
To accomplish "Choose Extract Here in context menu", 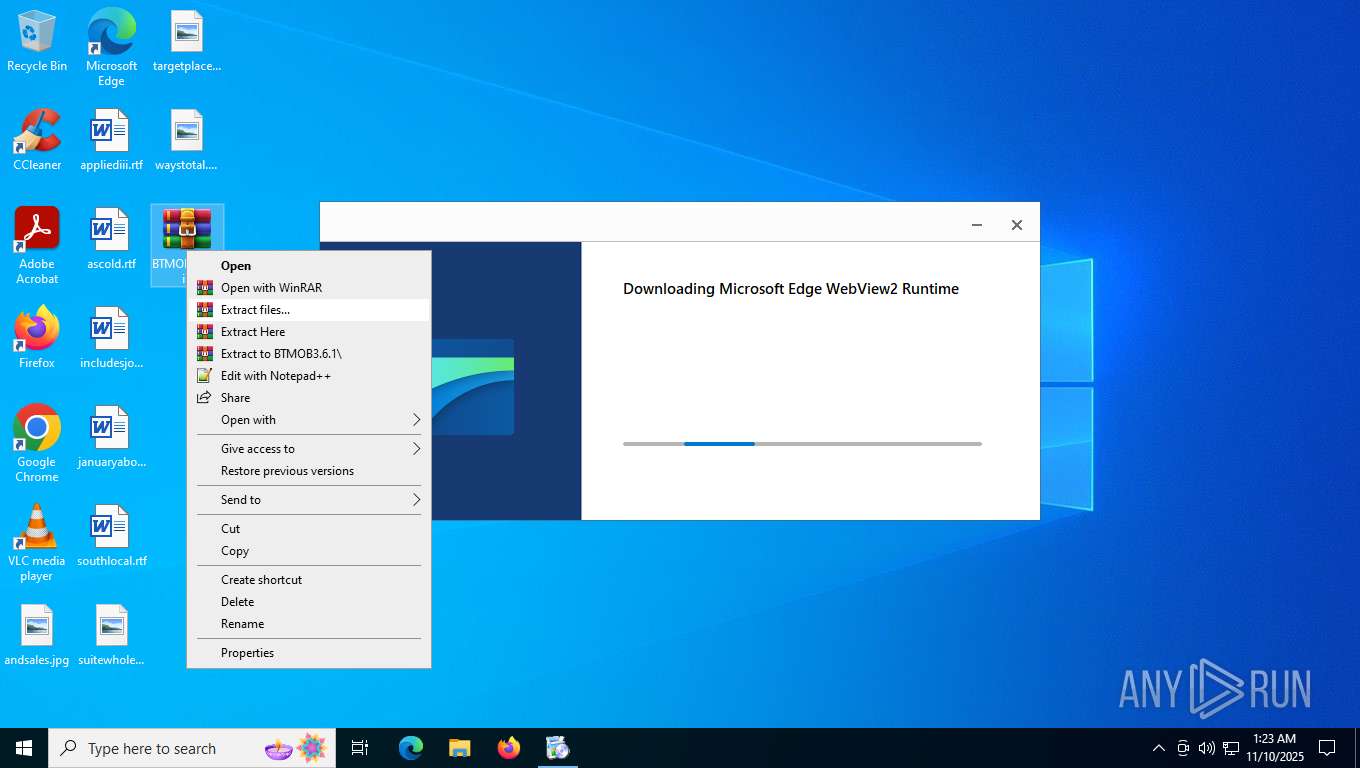I will [309, 332].
